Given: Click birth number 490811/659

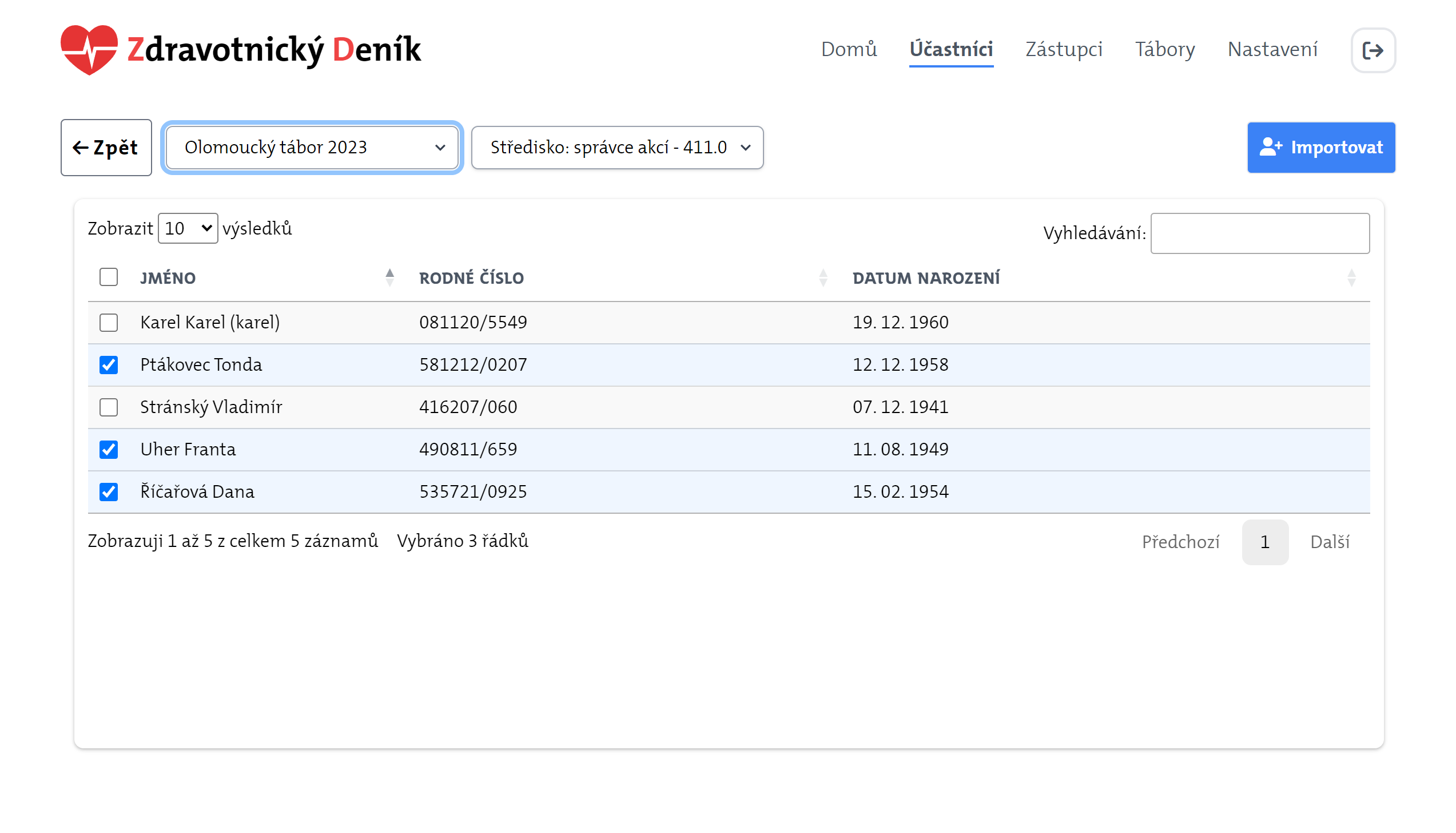Looking at the screenshot, I should click(468, 449).
